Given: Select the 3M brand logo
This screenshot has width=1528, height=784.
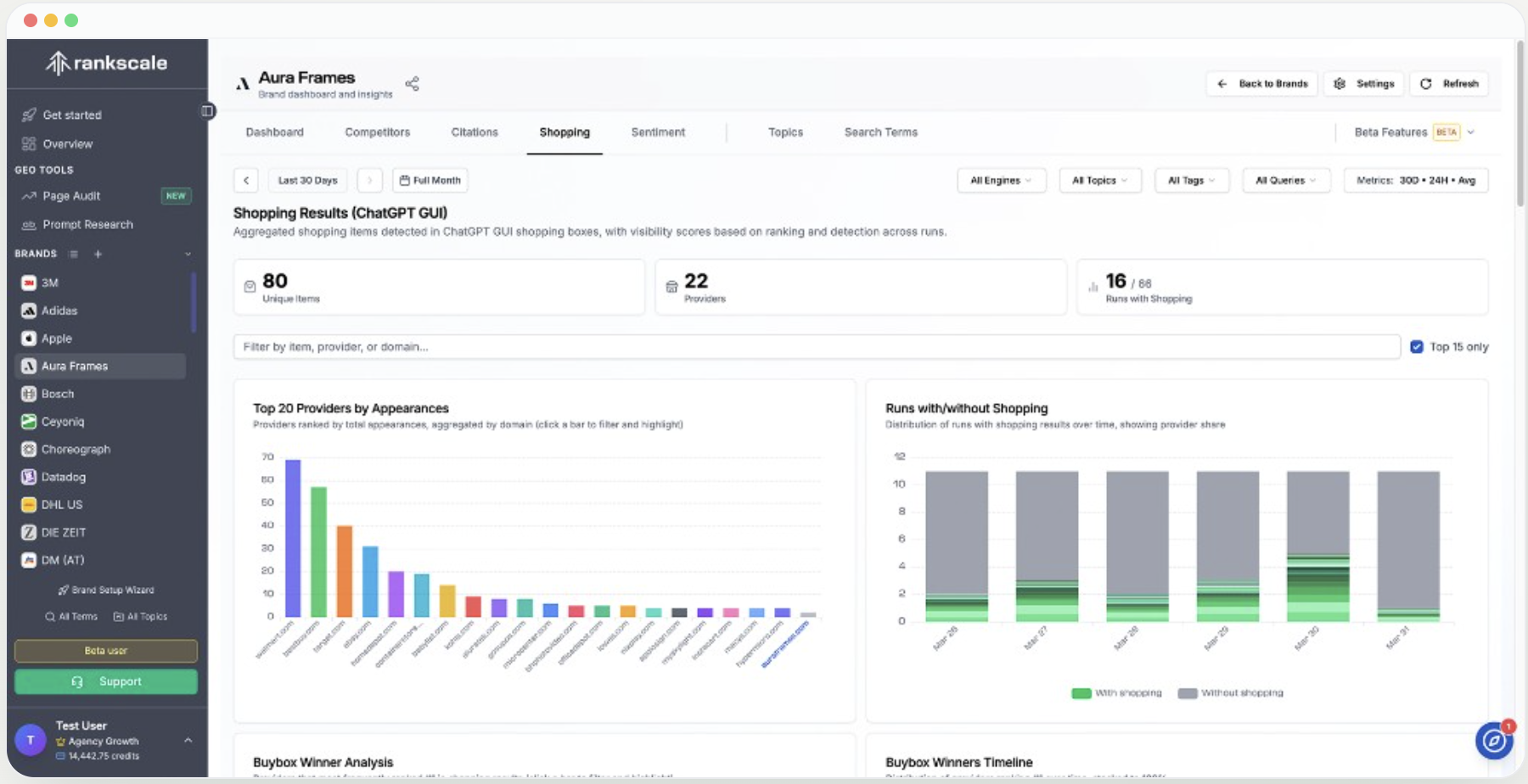Looking at the screenshot, I should [x=29, y=283].
